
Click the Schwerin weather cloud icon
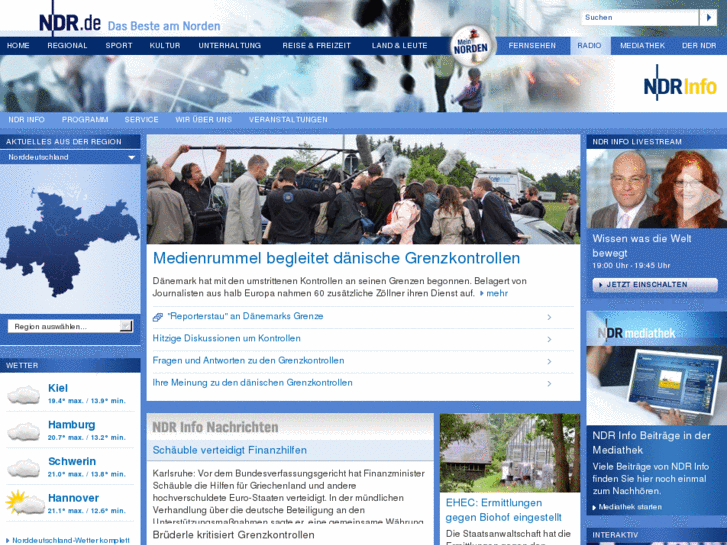24,467
